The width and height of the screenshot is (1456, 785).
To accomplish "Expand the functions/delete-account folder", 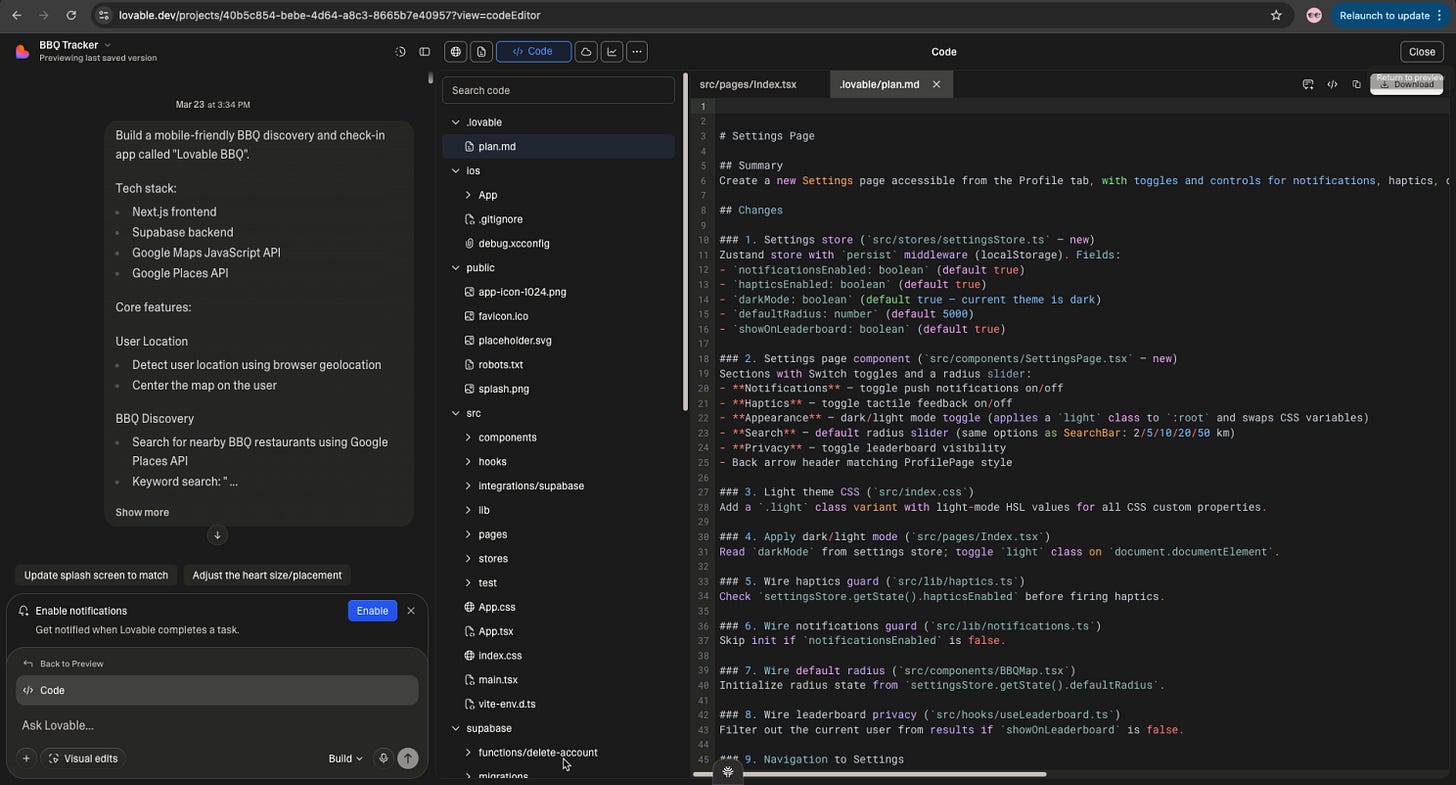I will click(468, 752).
